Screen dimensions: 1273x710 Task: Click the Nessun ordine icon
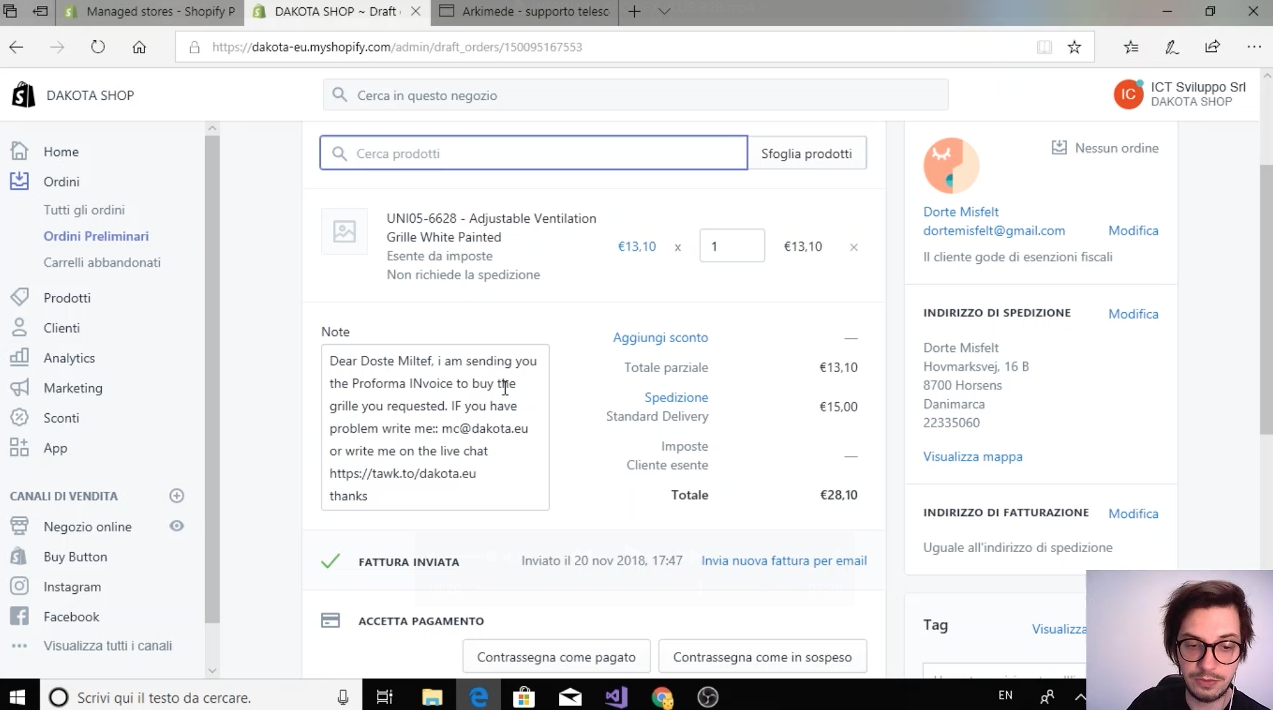1059,148
